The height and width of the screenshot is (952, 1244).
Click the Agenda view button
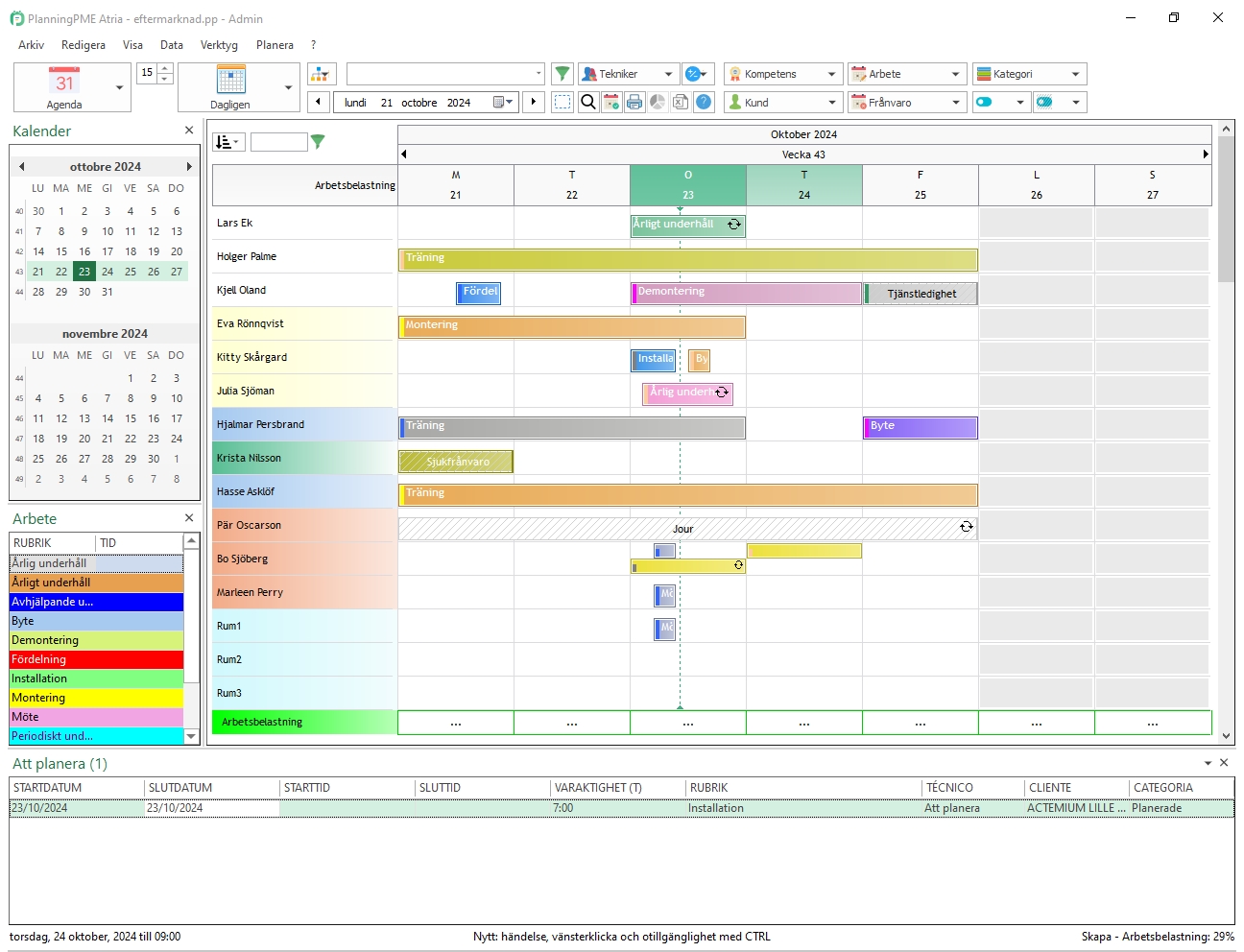coord(64,87)
